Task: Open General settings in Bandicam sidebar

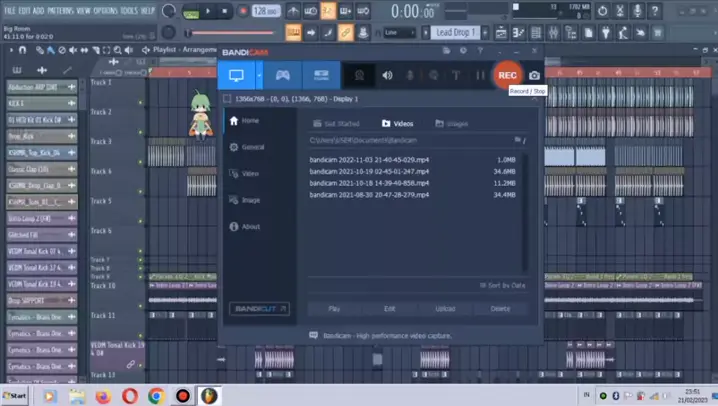Action: (x=252, y=147)
